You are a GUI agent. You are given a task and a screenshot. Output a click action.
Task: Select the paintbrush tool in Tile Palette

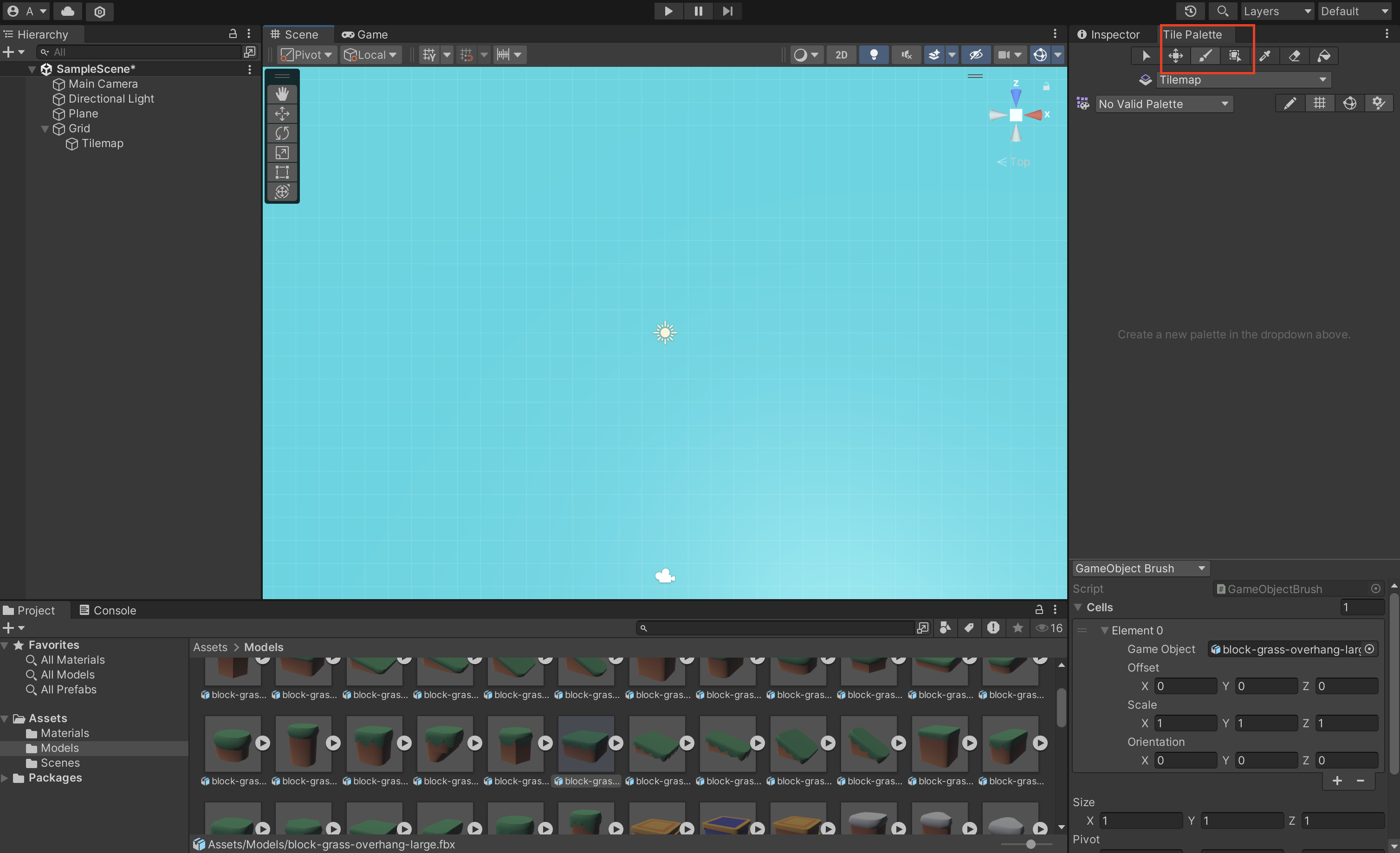click(x=1205, y=56)
